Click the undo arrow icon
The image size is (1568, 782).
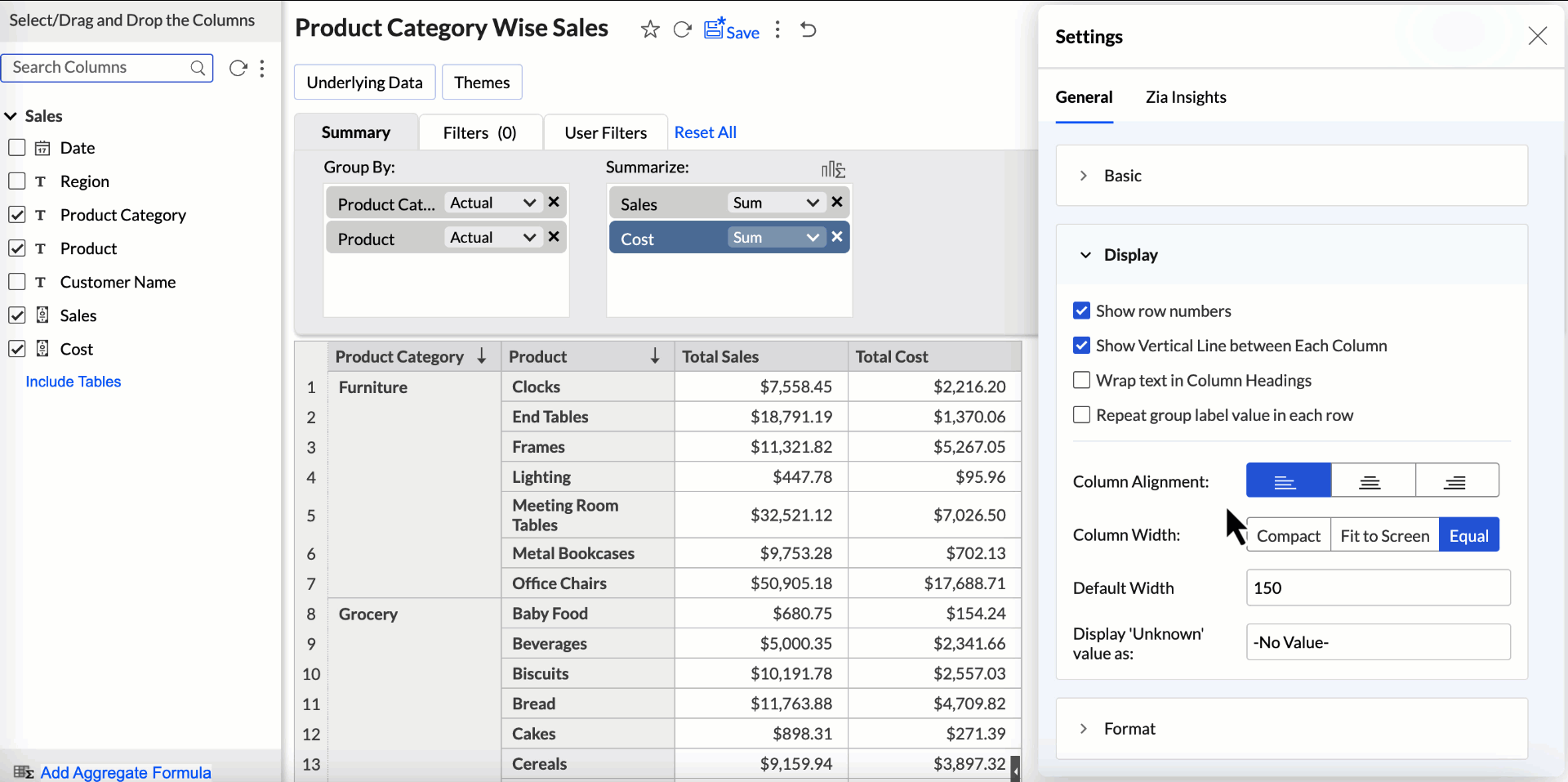point(808,30)
